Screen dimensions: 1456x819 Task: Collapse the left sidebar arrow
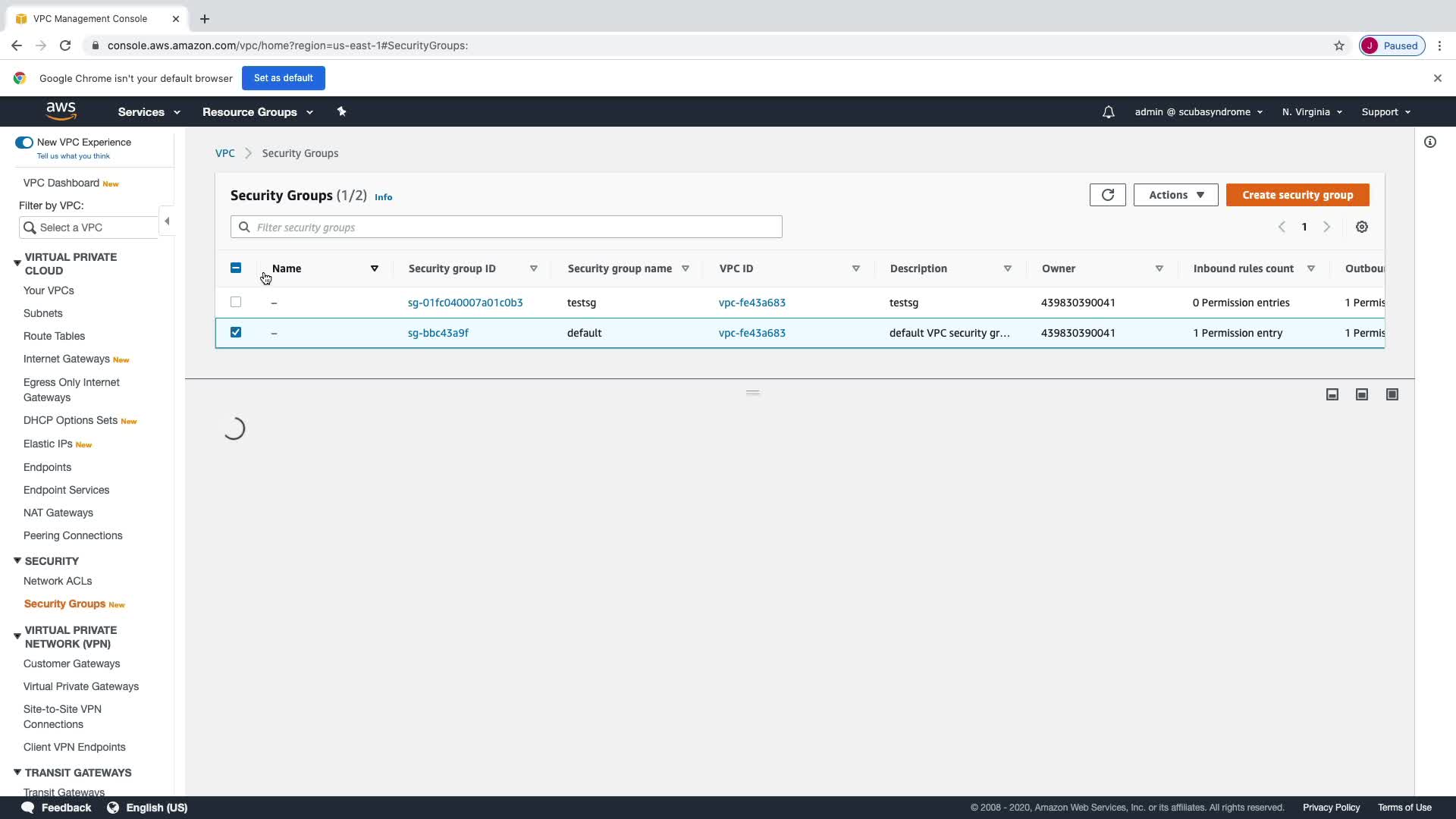coord(167,221)
